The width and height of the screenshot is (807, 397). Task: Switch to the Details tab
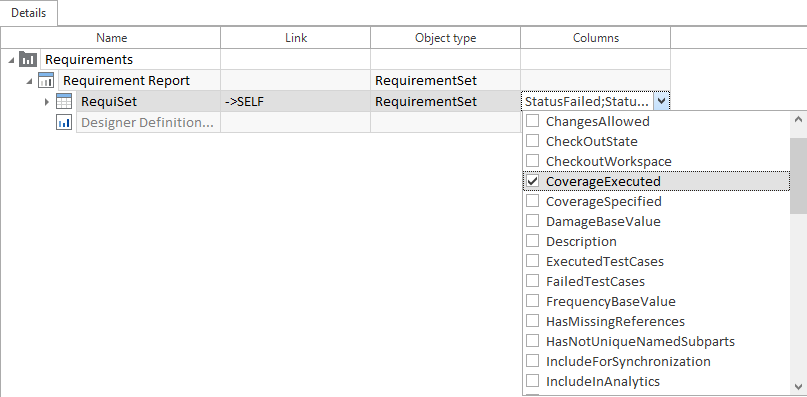point(29,13)
